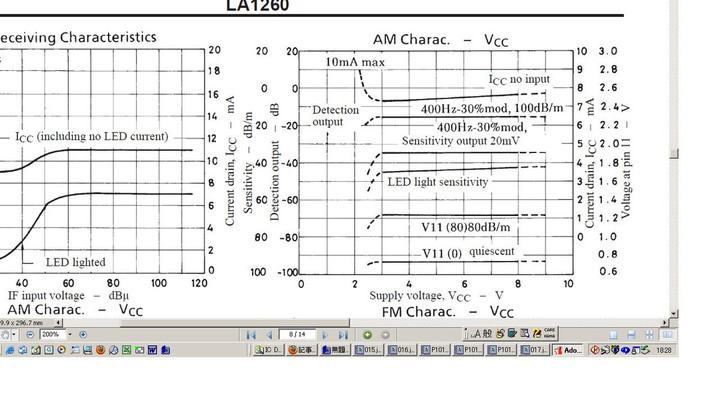Select the single page layout icon
This screenshot has height=405, width=720.
pos(614,333)
